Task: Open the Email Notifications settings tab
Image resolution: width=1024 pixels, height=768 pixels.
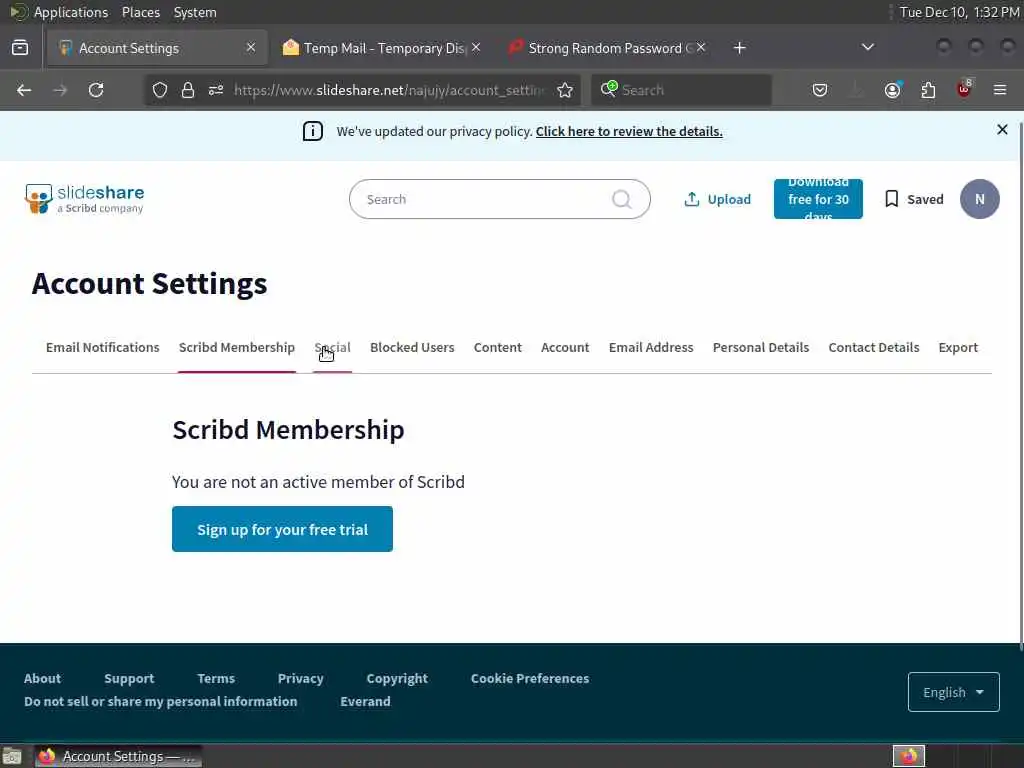Action: coord(103,347)
